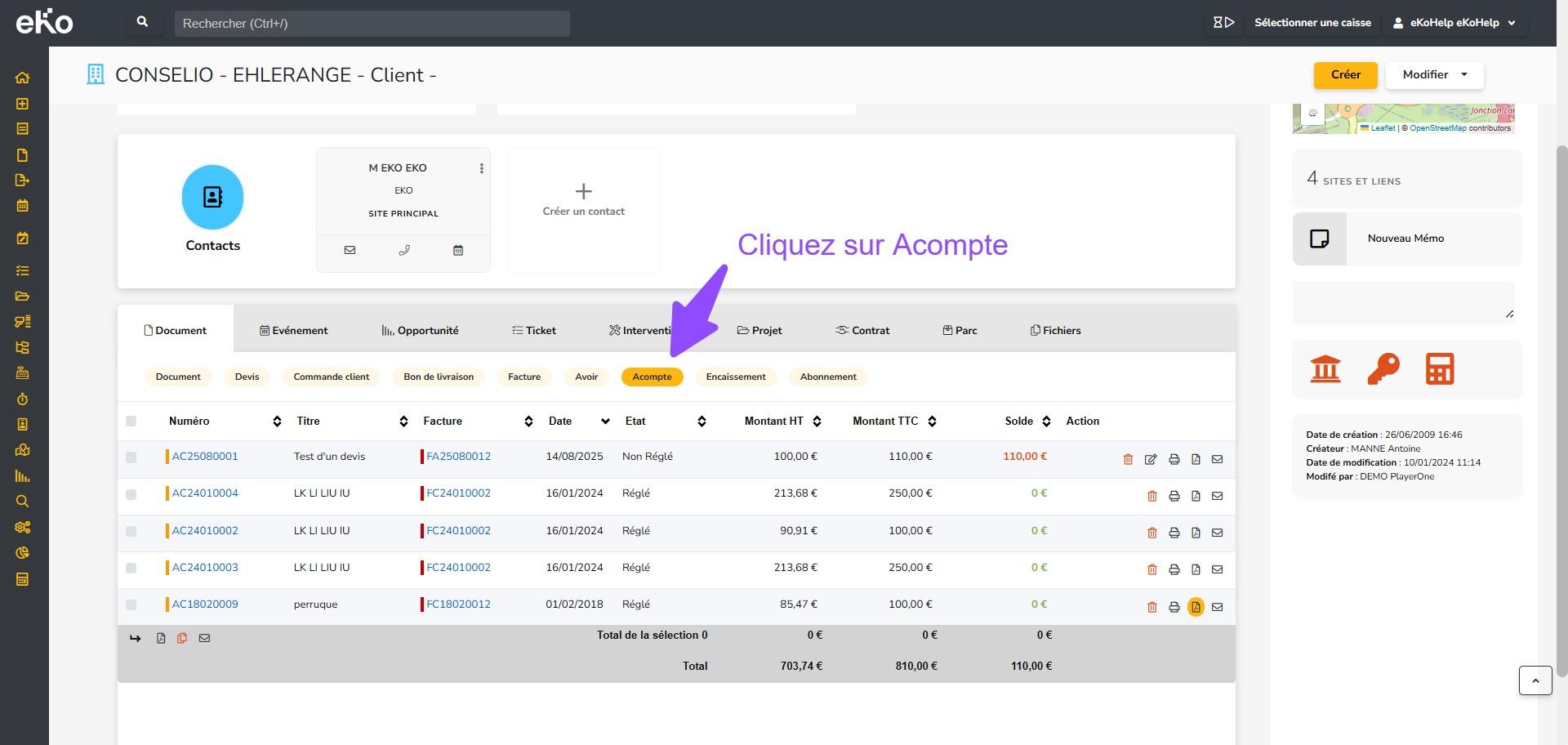
Task: Print acompte AC24010004 using printer icon
Action: pos(1174,496)
